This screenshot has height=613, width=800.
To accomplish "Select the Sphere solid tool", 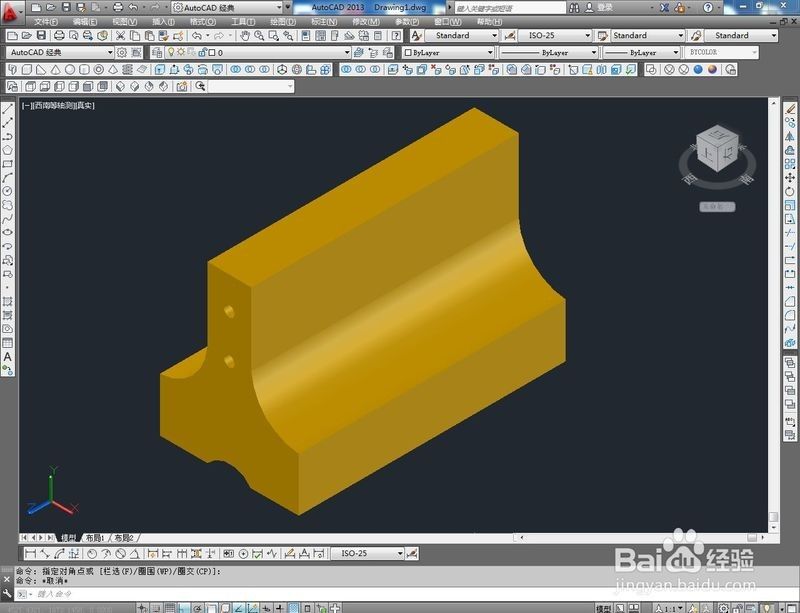I will click(70, 69).
